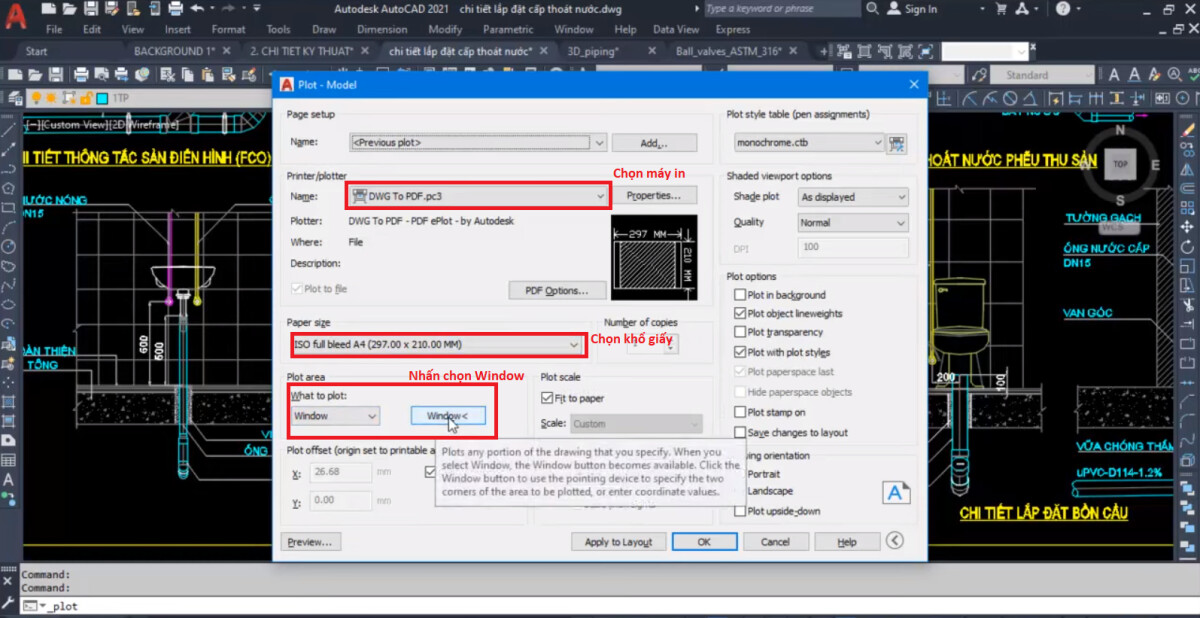Open the Shade plot dropdown showing As displayed
Viewport: 1200px width, 618px height.
click(904, 197)
